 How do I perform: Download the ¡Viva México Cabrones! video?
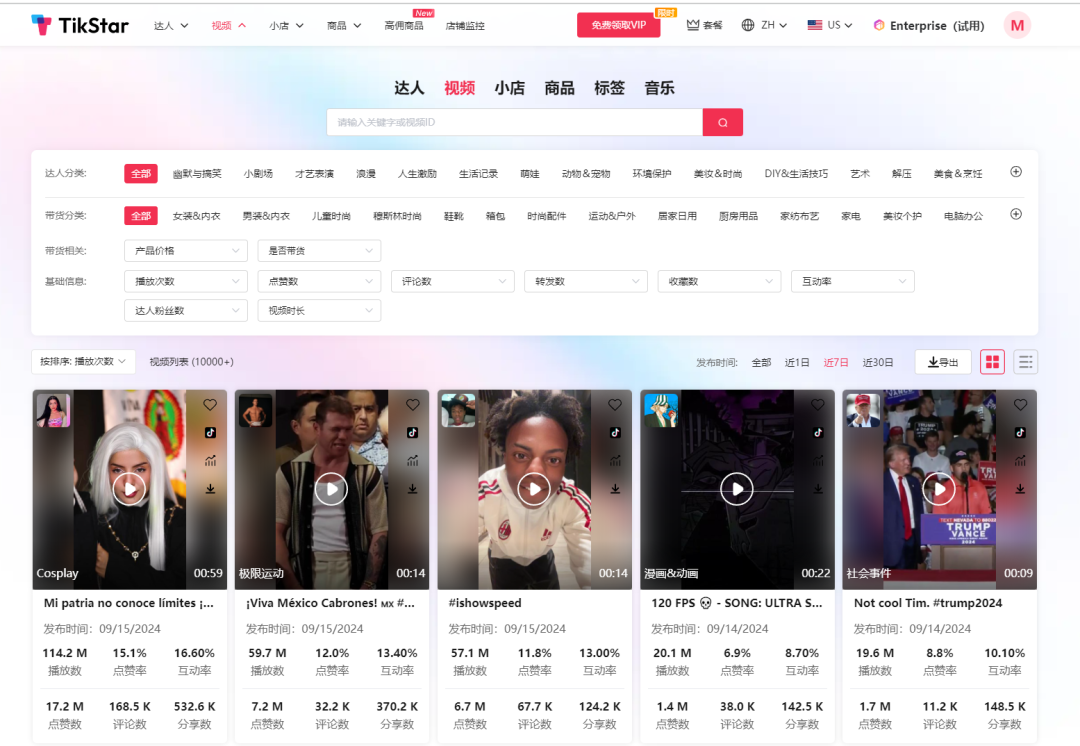pyautogui.click(x=412, y=489)
